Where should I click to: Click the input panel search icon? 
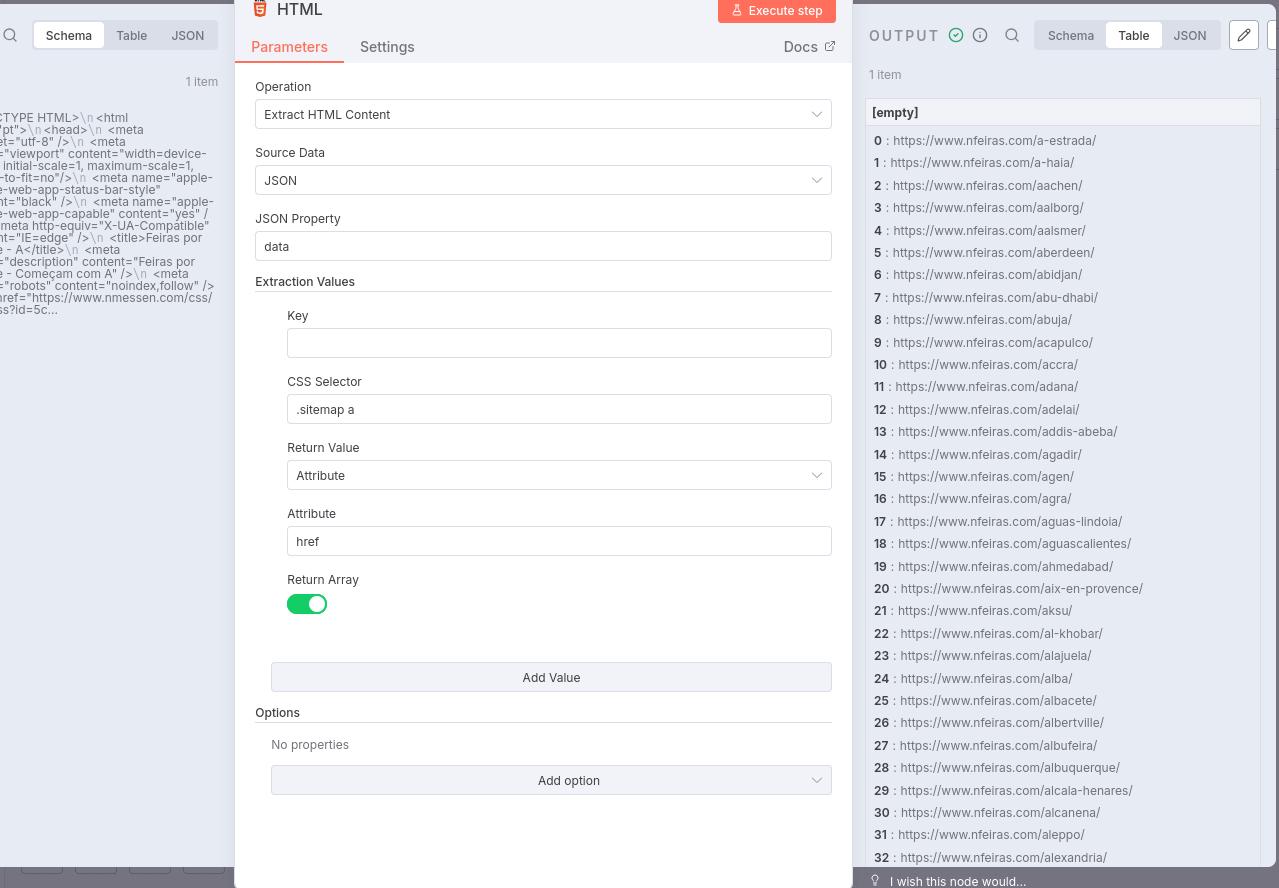10,35
